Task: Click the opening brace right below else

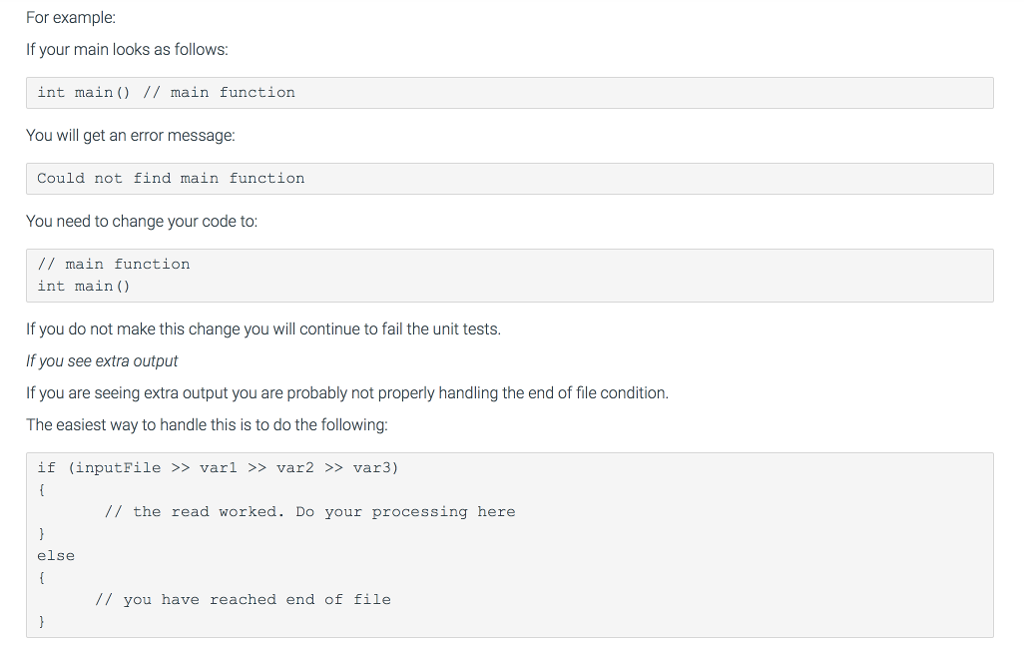Action: pos(41,578)
